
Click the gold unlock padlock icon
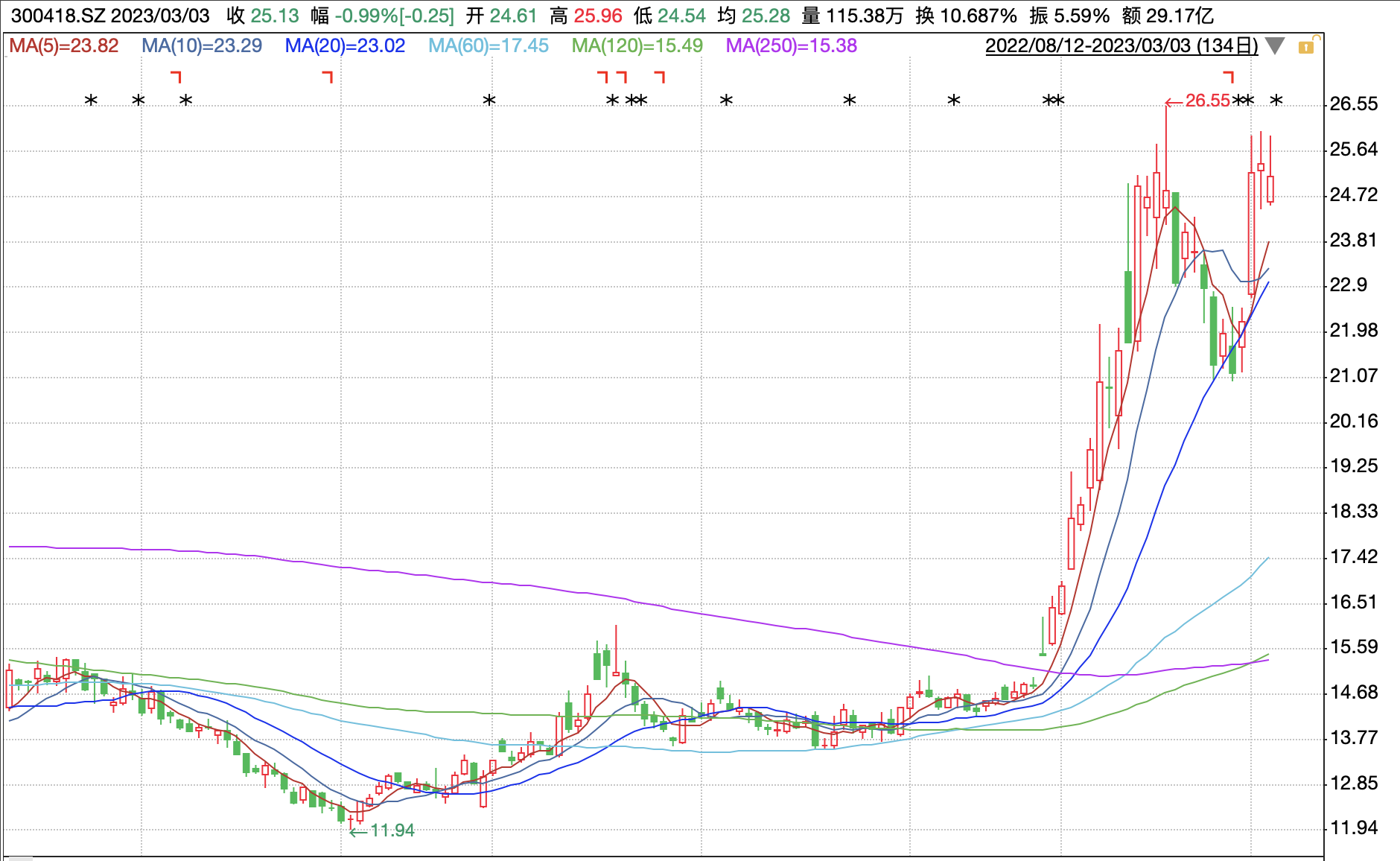tap(1307, 47)
